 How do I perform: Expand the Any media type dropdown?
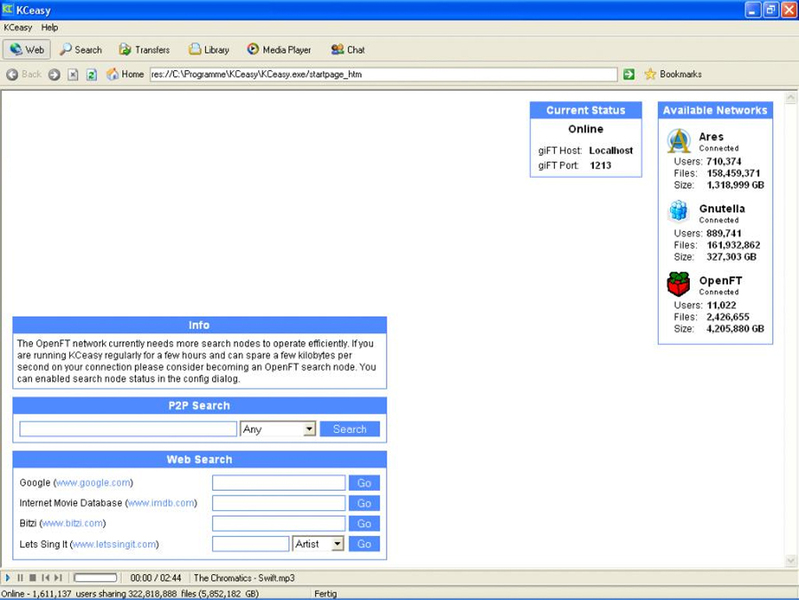click(309, 429)
